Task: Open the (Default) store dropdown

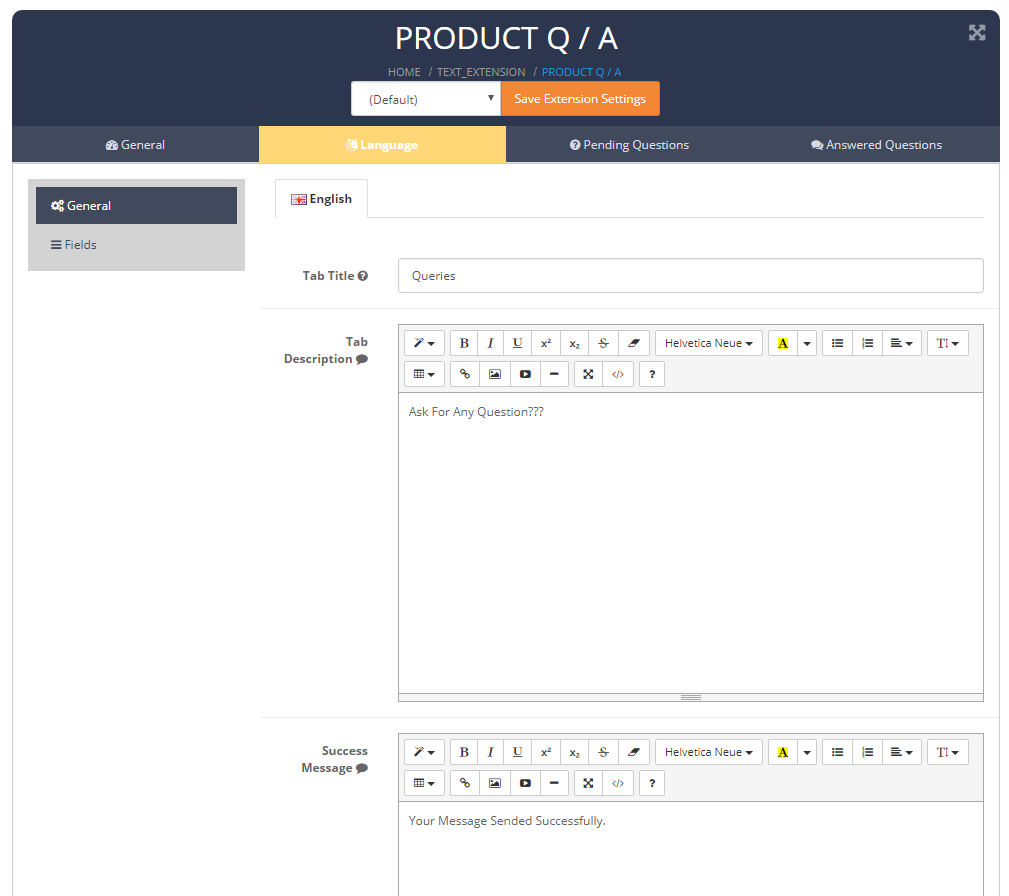Action: tap(425, 99)
